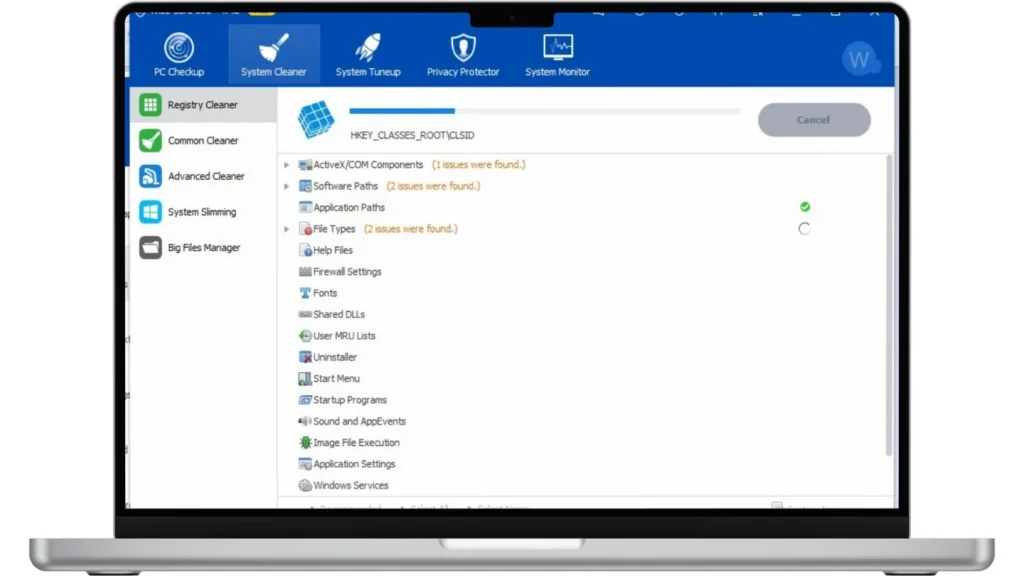Cancel the running registry scan
Image resolution: width=1024 pixels, height=576 pixels.
[x=813, y=120]
